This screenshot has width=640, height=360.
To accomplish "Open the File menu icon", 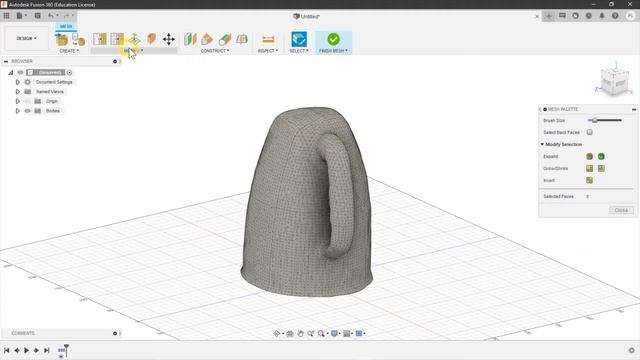I will 20,16.
